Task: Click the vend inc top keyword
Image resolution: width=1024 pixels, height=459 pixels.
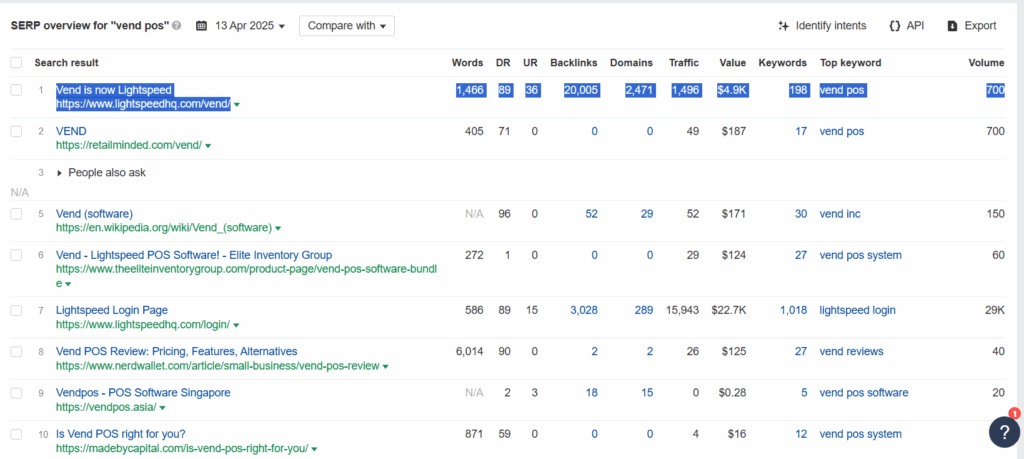Action: [x=840, y=214]
